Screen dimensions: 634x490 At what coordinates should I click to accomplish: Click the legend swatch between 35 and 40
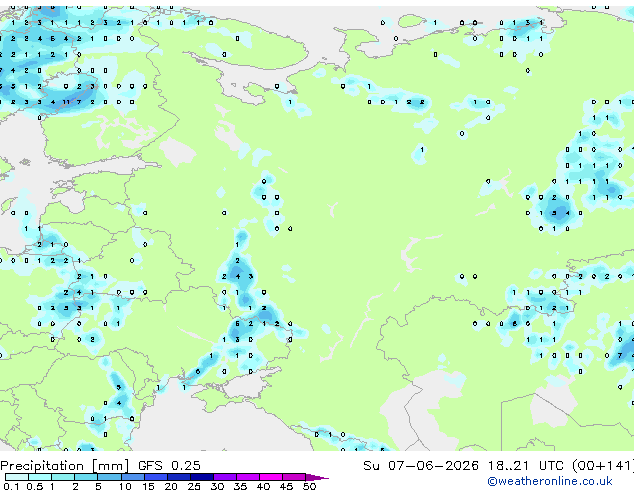click(248, 477)
